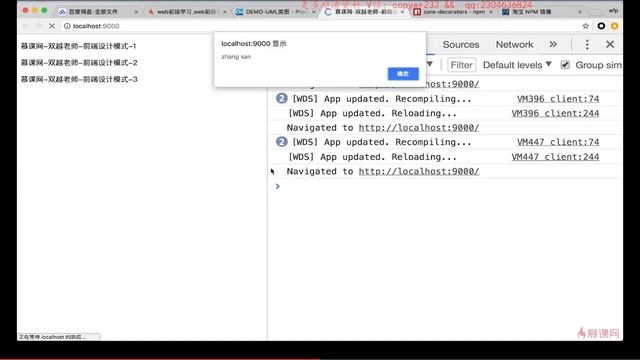The image size is (640, 360).
Task: Click the message count badge beside VM447 client:74
Action: pos(281,142)
